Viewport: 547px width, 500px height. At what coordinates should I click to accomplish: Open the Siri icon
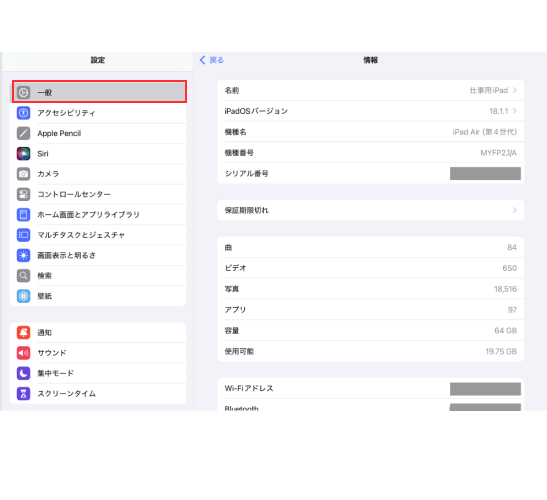pyautogui.click(x=23, y=154)
